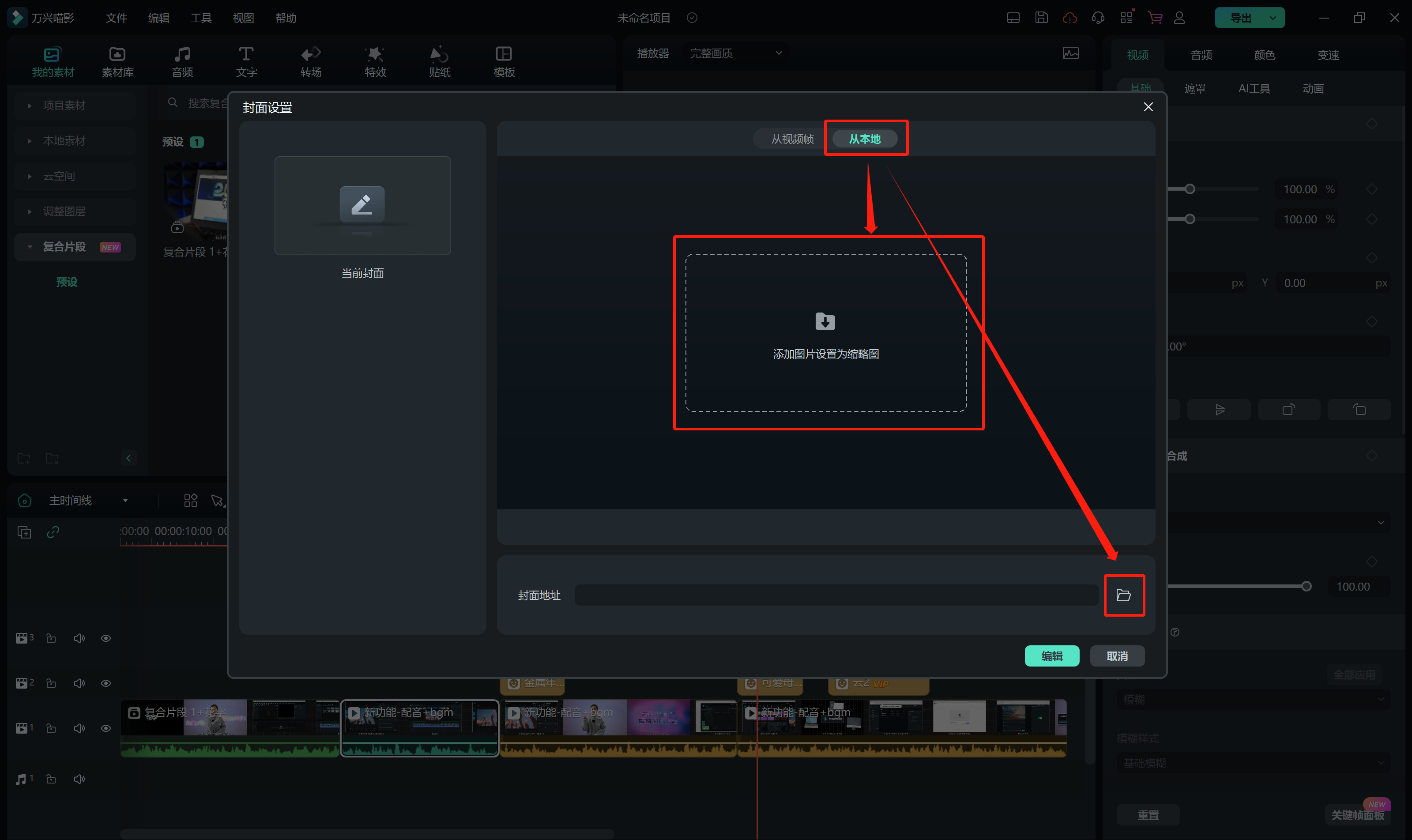Image resolution: width=1412 pixels, height=840 pixels.
Task: Click the 取消 button
Action: tap(1117, 656)
